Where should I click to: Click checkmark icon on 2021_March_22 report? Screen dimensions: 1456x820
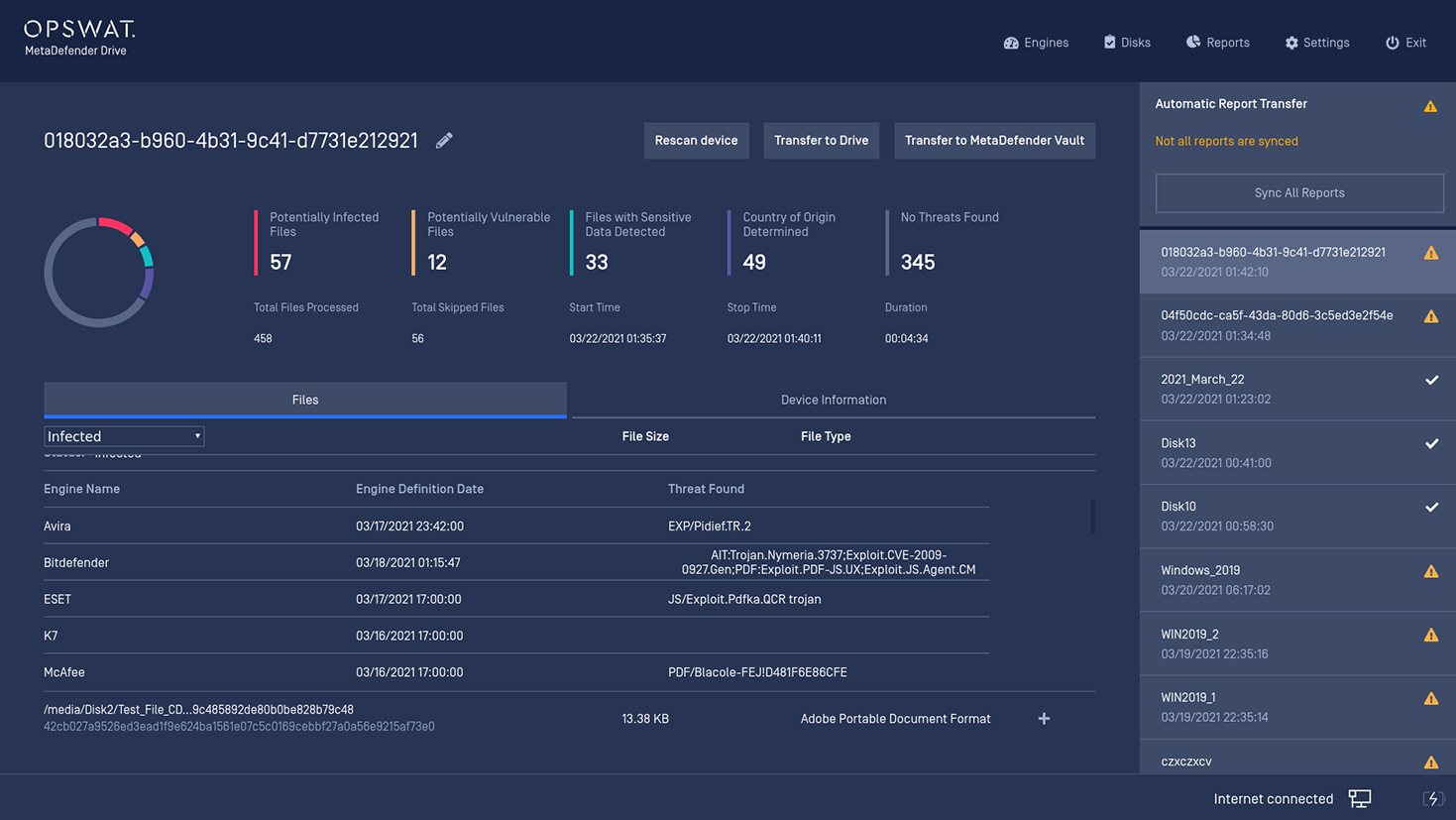1431,380
